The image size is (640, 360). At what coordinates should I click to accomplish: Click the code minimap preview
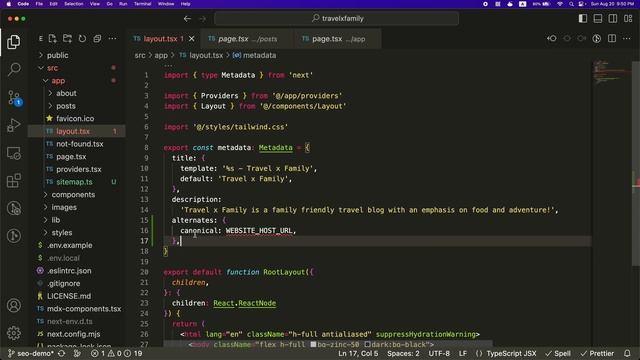[x=611, y=72]
